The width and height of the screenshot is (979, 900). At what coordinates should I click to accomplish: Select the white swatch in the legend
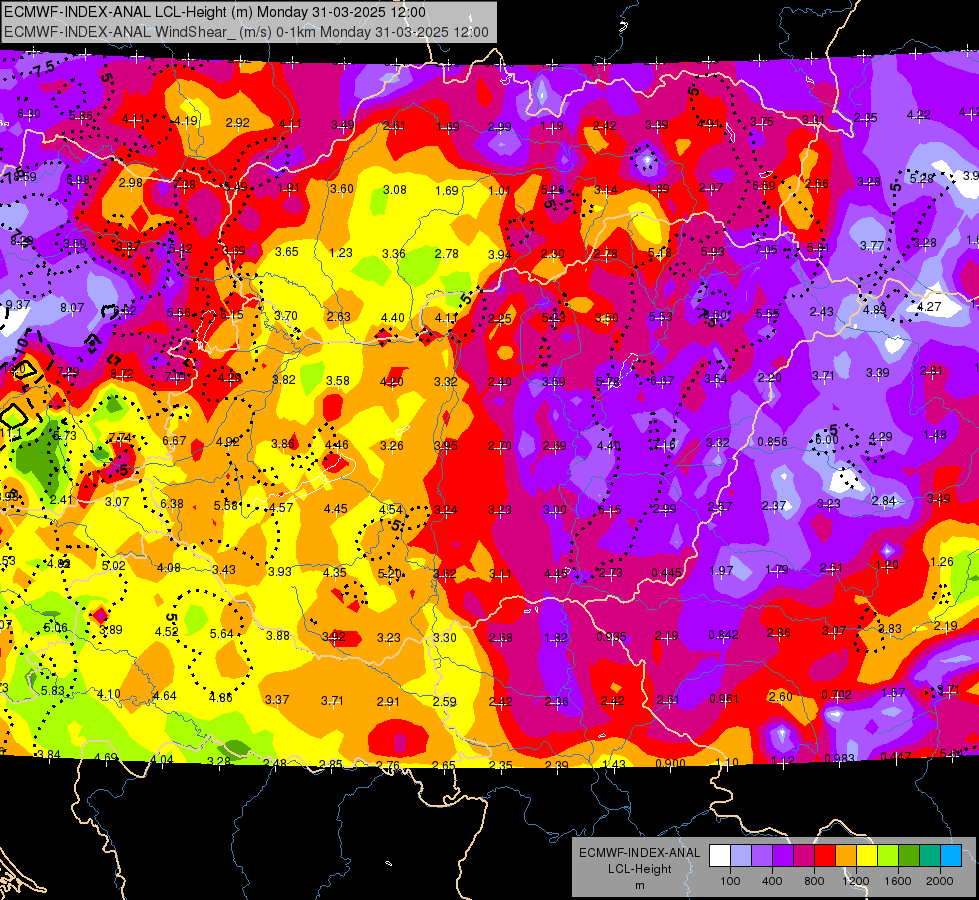click(x=720, y=856)
